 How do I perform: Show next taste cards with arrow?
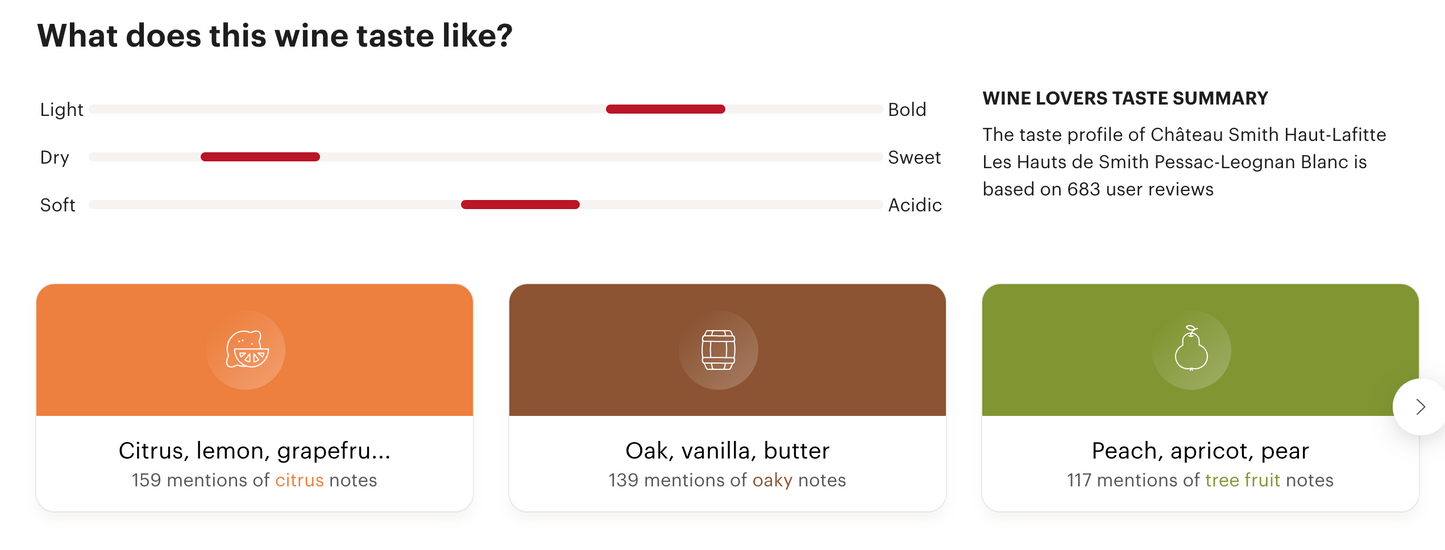pos(1420,406)
